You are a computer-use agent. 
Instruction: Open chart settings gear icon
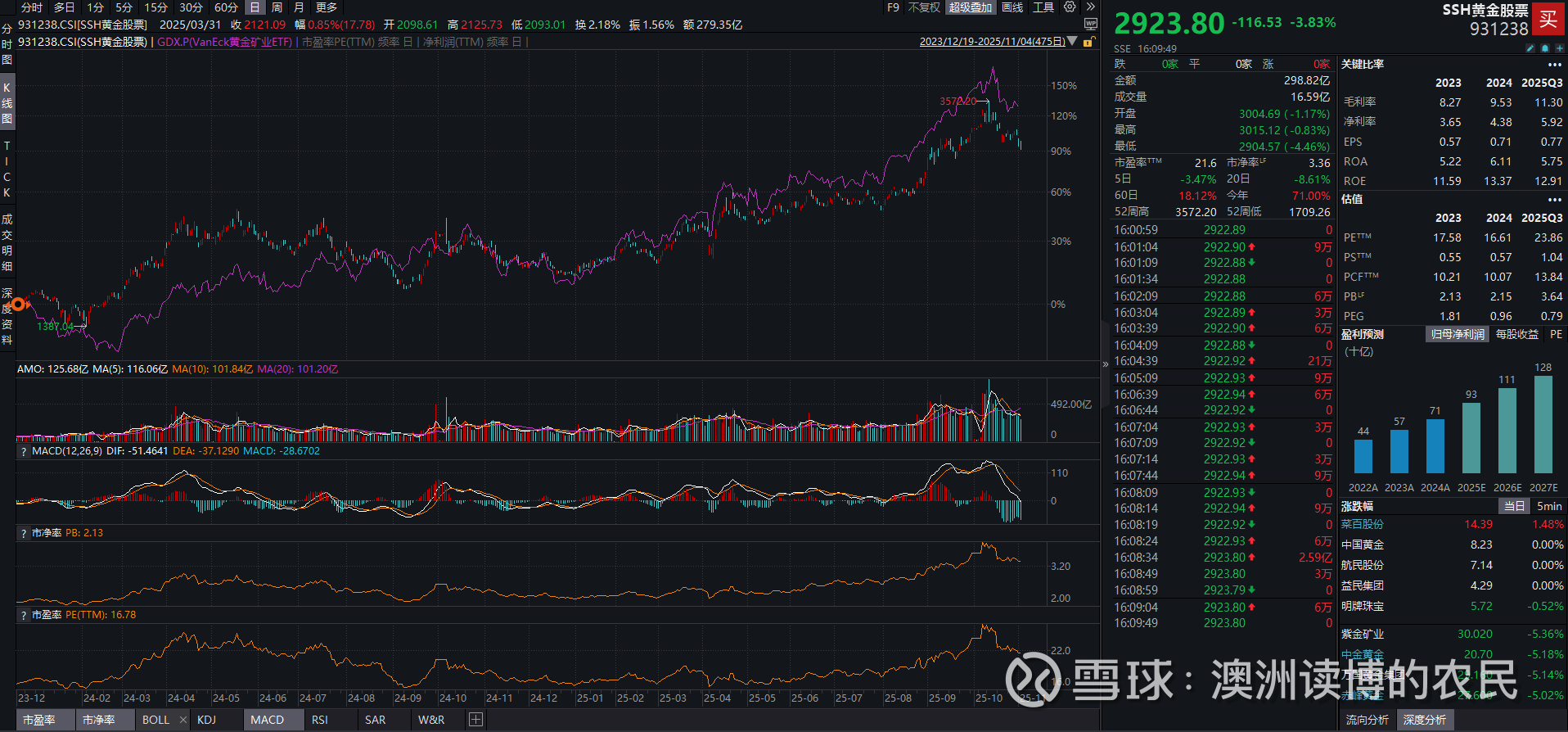pos(1070,7)
